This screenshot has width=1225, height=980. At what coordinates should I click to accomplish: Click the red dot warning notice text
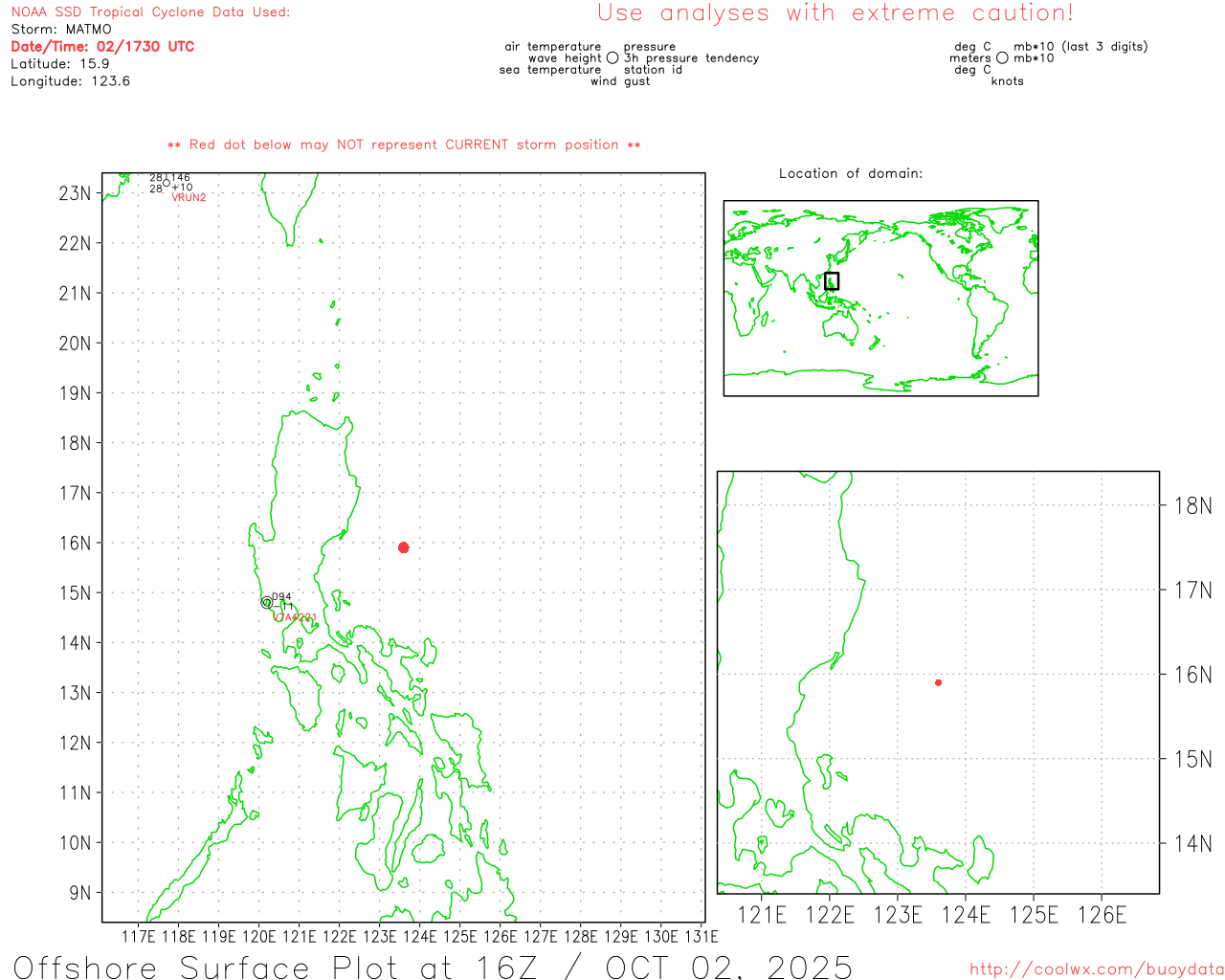click(x=404, y=145)
